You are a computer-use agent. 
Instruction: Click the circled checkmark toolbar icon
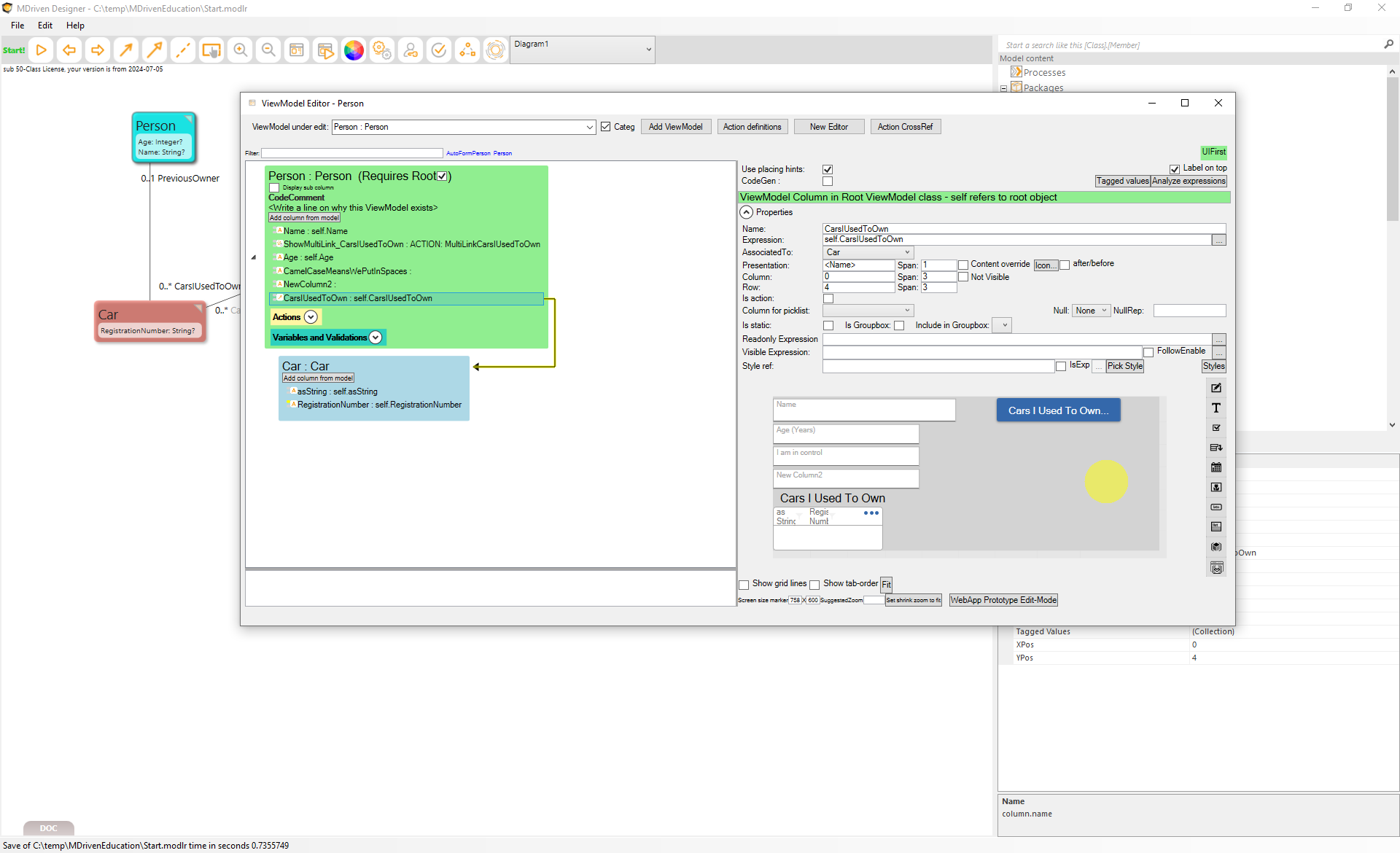pos(439,50)
